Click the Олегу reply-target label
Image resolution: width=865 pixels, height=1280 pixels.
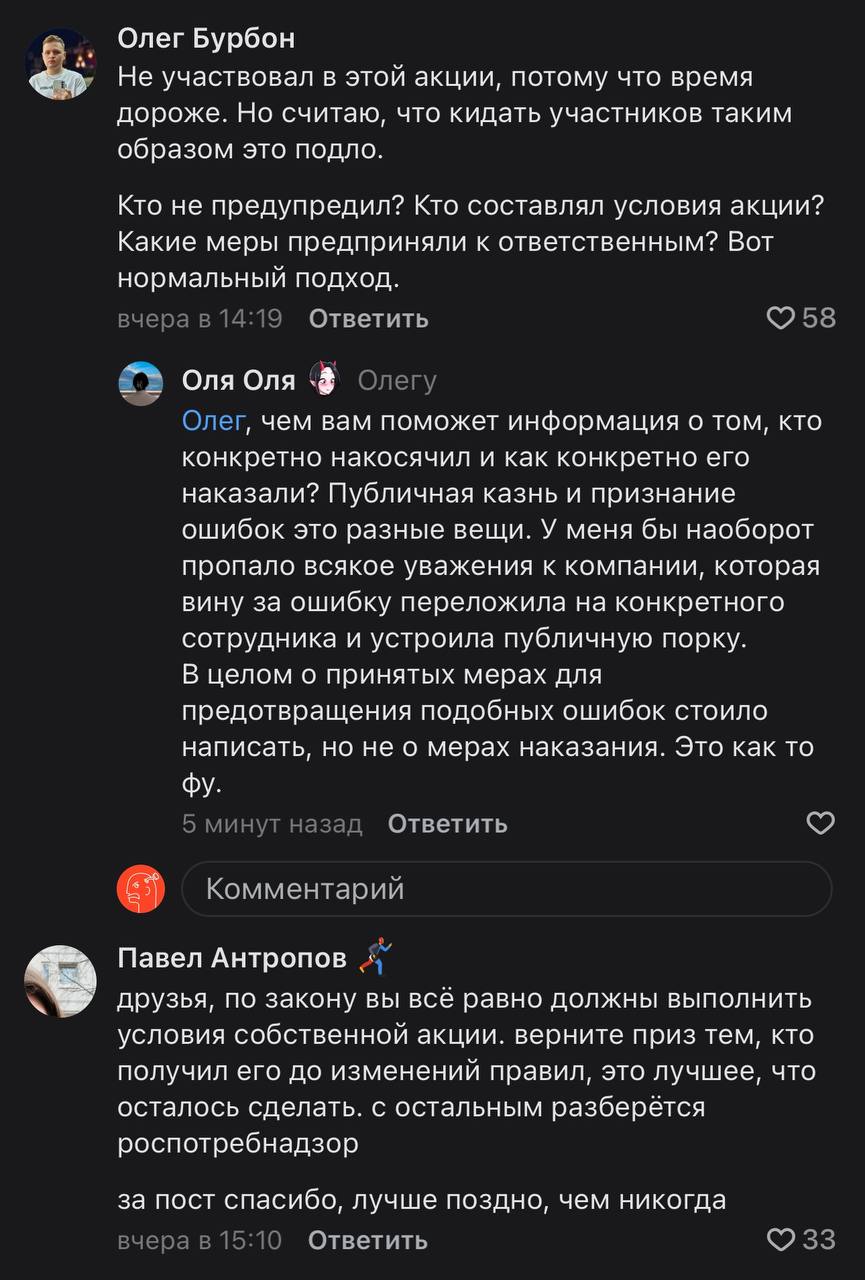[397, 380]
